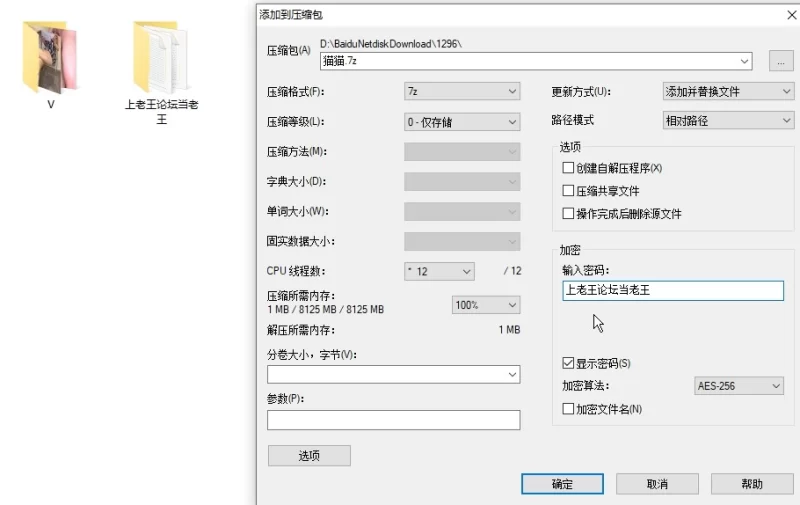Expand the 路径模式 相对路径 dropdown

[x=728, y=121]
